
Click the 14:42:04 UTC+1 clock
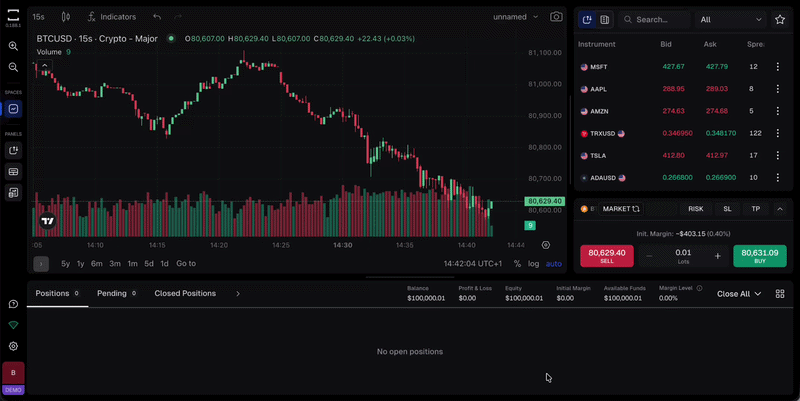pos(472,264)
